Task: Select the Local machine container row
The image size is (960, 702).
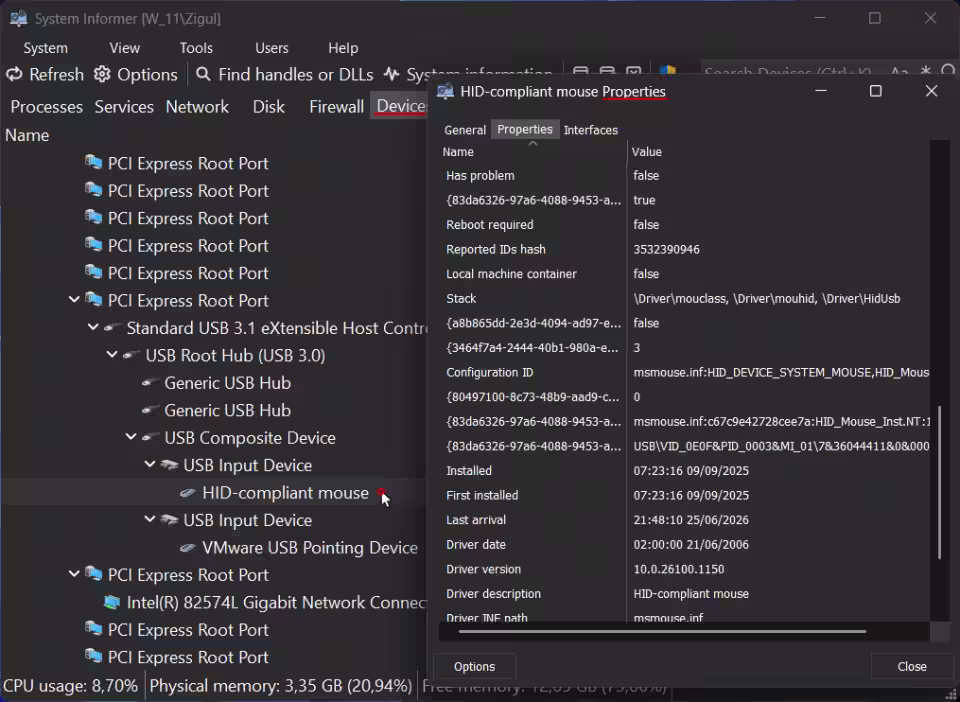Action: tap(684, 274)
